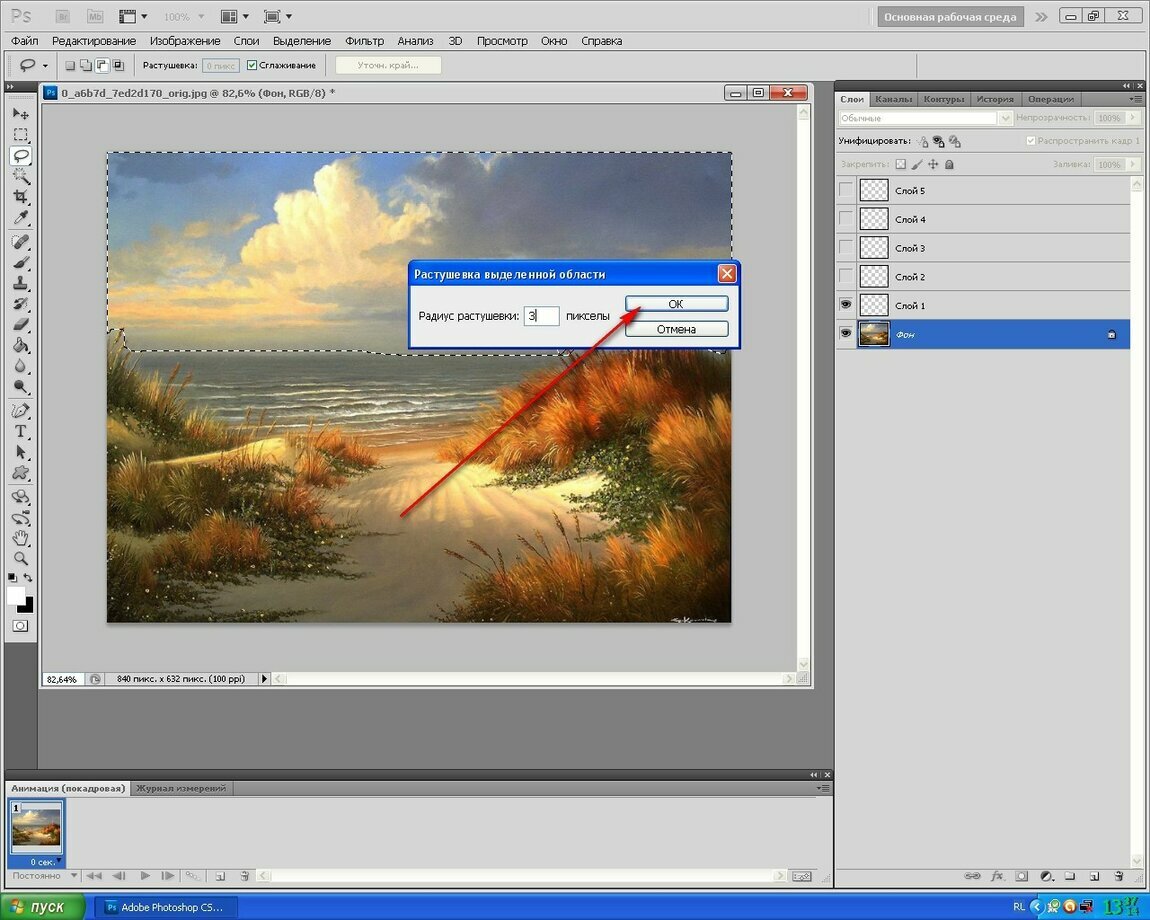Select the Blur tool
The width and height of the screenshot is (1150, 920).
coord(21,366)
